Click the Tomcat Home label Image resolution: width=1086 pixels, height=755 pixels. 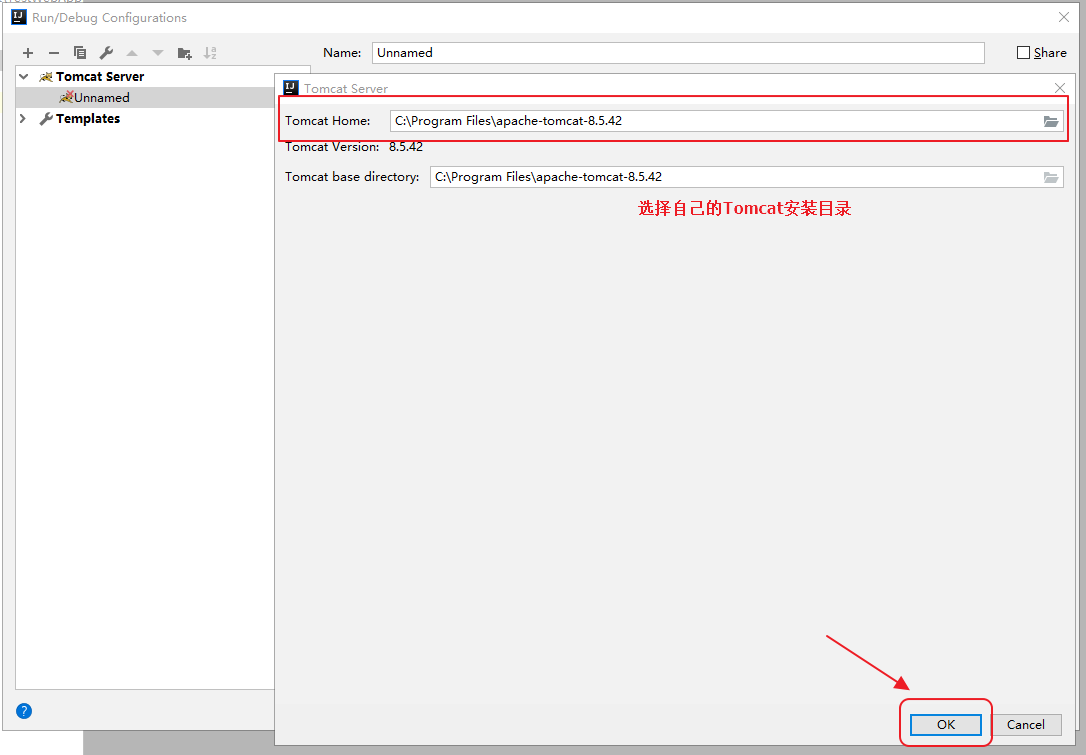point(328,121)
